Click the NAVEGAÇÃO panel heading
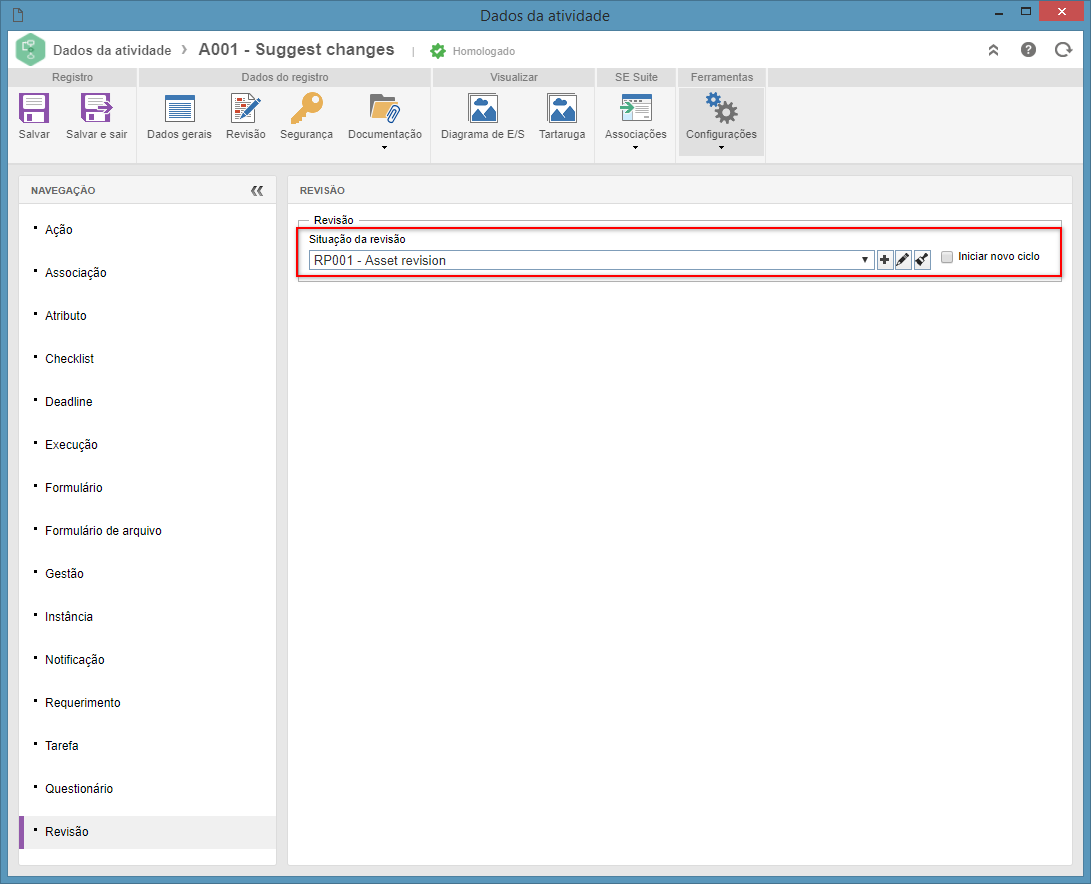The image size is (1091, 884). click(63, 191)
